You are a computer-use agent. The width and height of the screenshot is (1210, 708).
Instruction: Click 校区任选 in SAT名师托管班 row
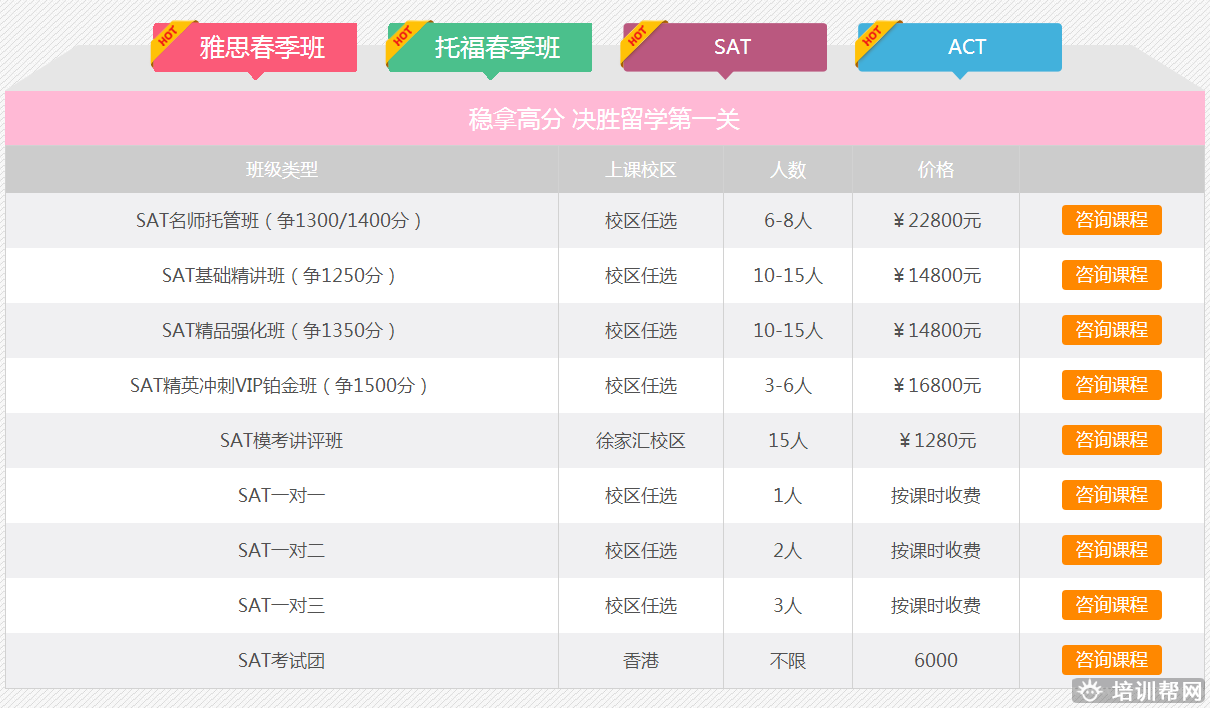pyautogui.click(x=641, y=221)
